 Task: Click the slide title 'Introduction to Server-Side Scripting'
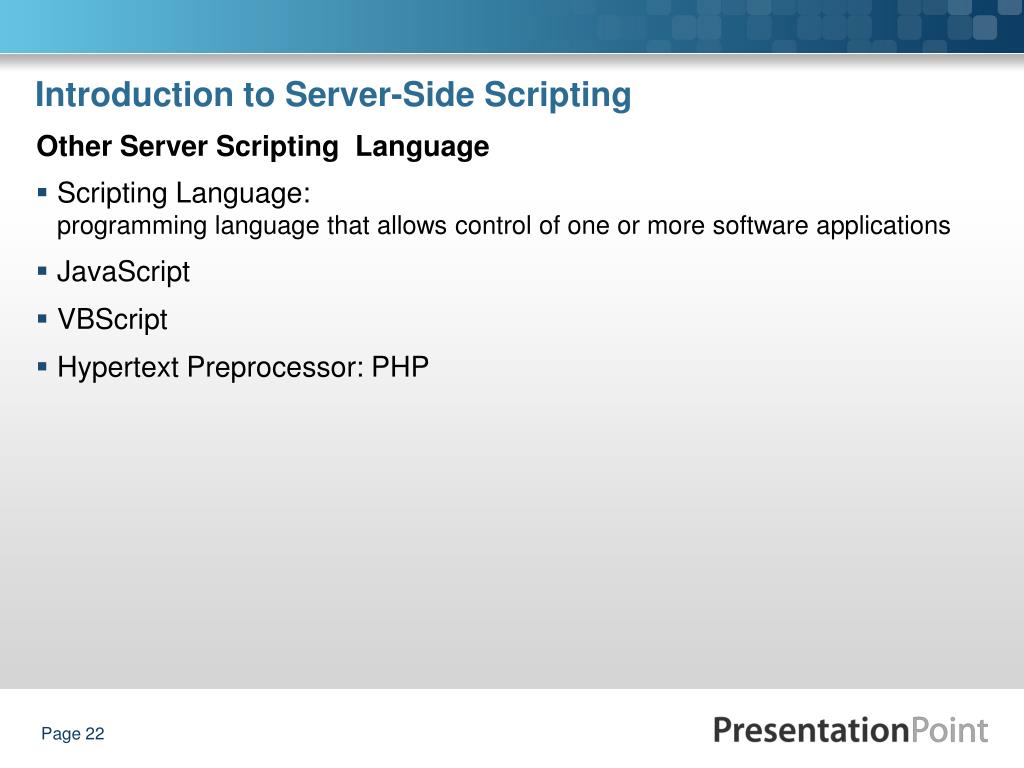[333, 95]
